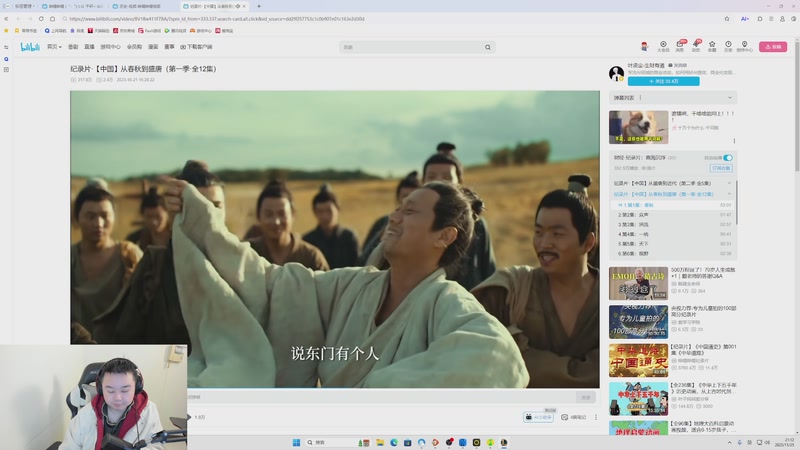Screen dimensions: 800x450
Task: Click the pink upload button
Action: 772,46
